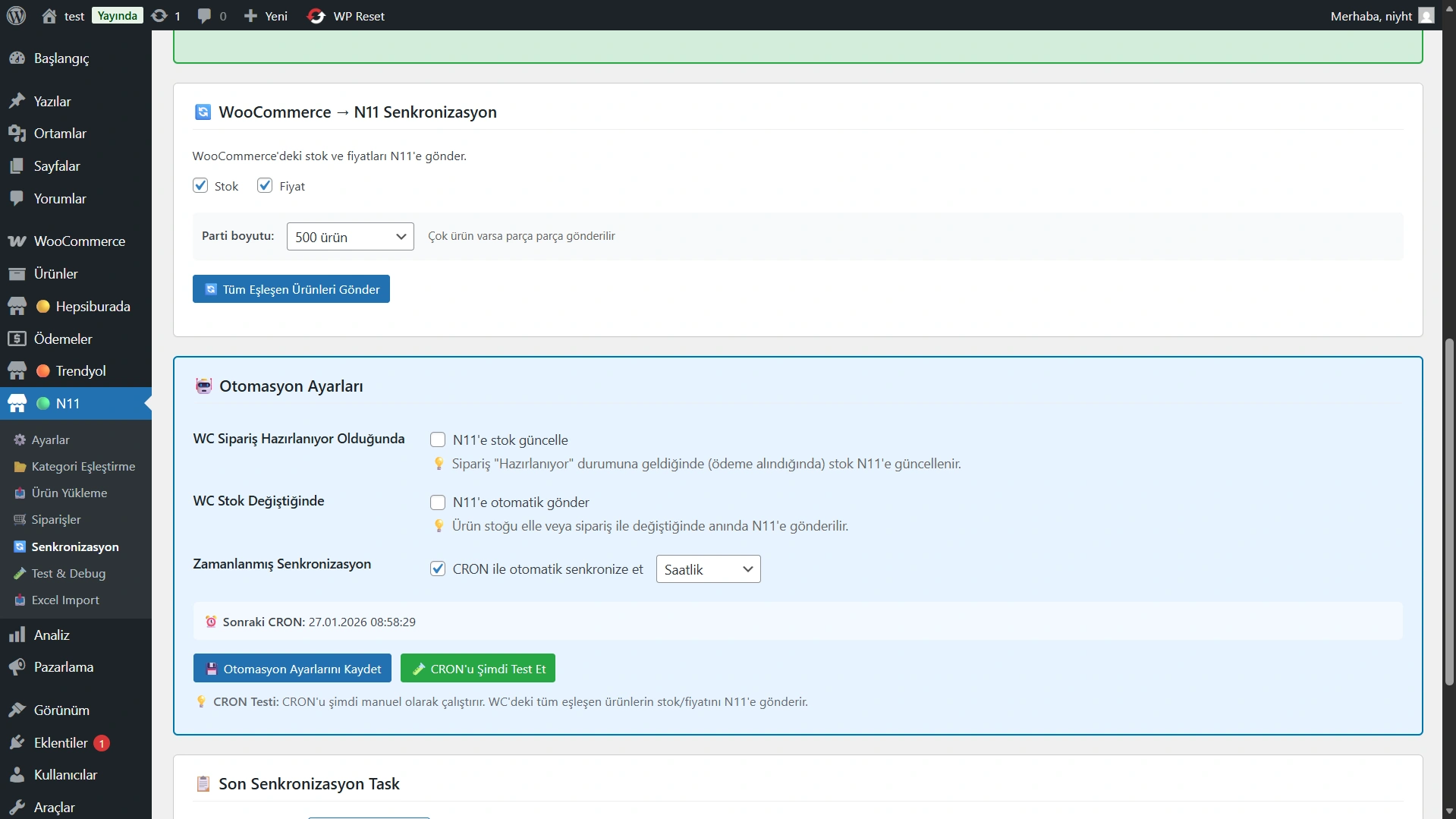
Task: Go to Kategori Eşleştirme submenu
Action: pos(83,467)
